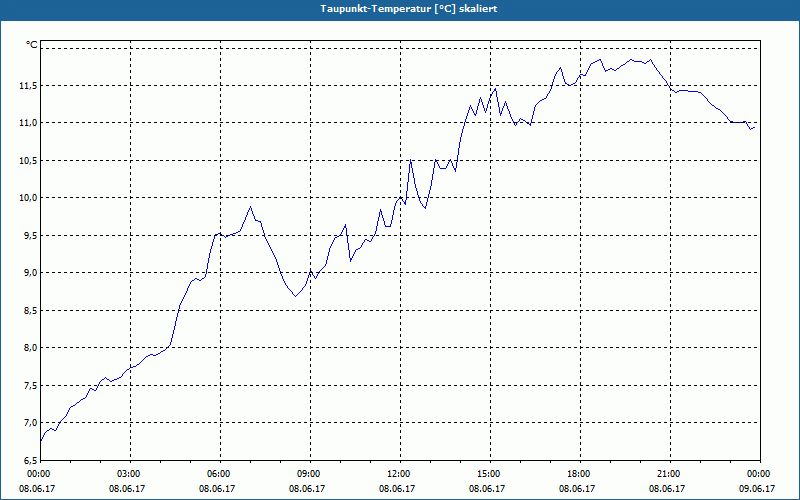Click the 21:00 time label
The height and width of the screenshot is (500, 800).
tap(670, 474)
